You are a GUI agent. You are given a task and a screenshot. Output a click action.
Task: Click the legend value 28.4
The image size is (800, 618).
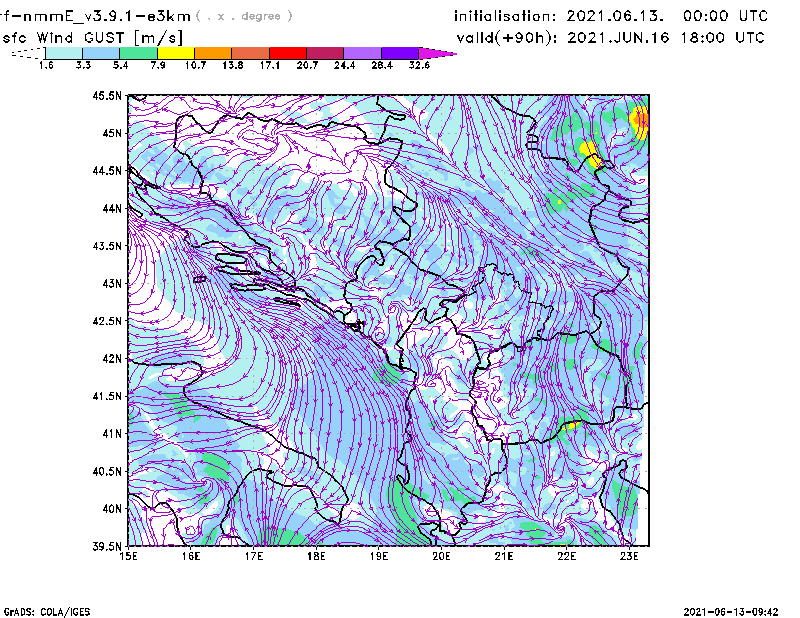pos(382,65)
